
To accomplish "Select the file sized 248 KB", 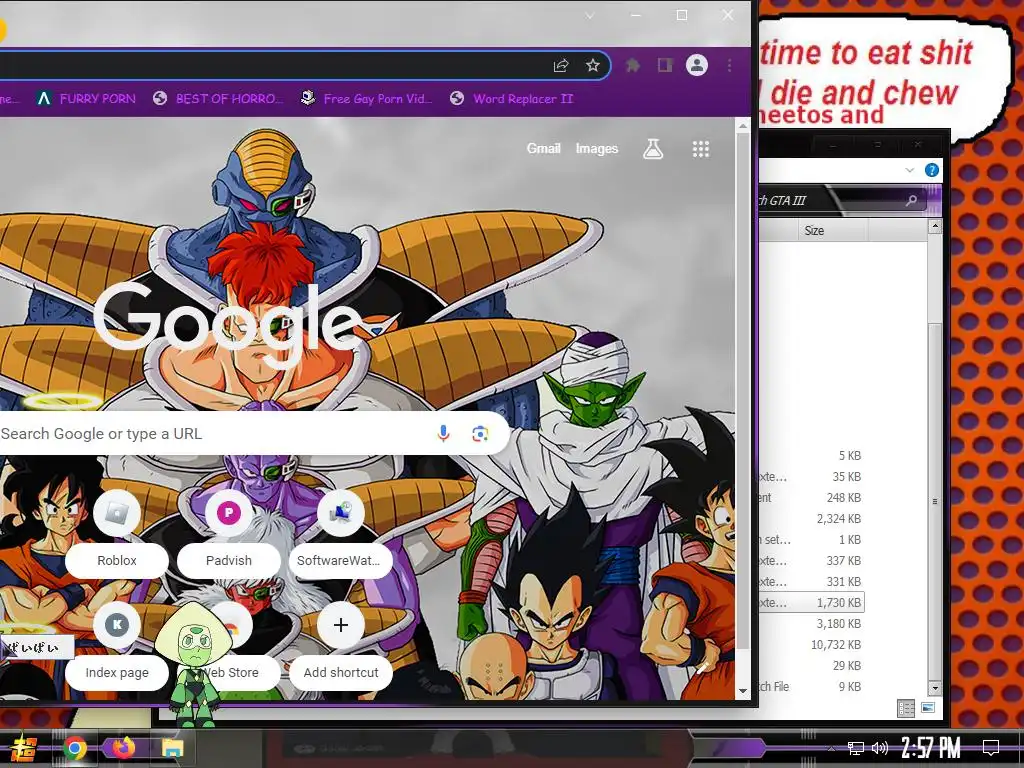I will [811, 498].
